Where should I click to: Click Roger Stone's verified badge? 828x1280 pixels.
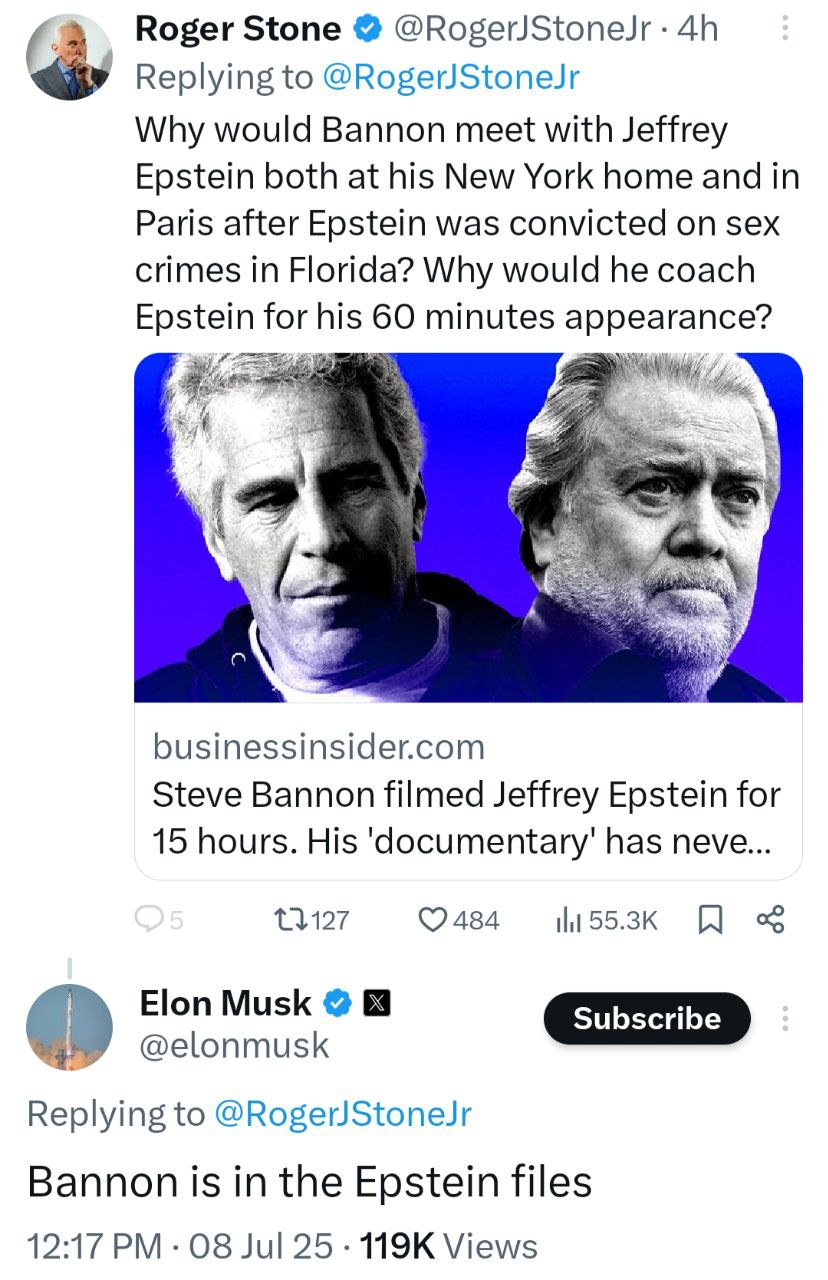pos(369,30)
